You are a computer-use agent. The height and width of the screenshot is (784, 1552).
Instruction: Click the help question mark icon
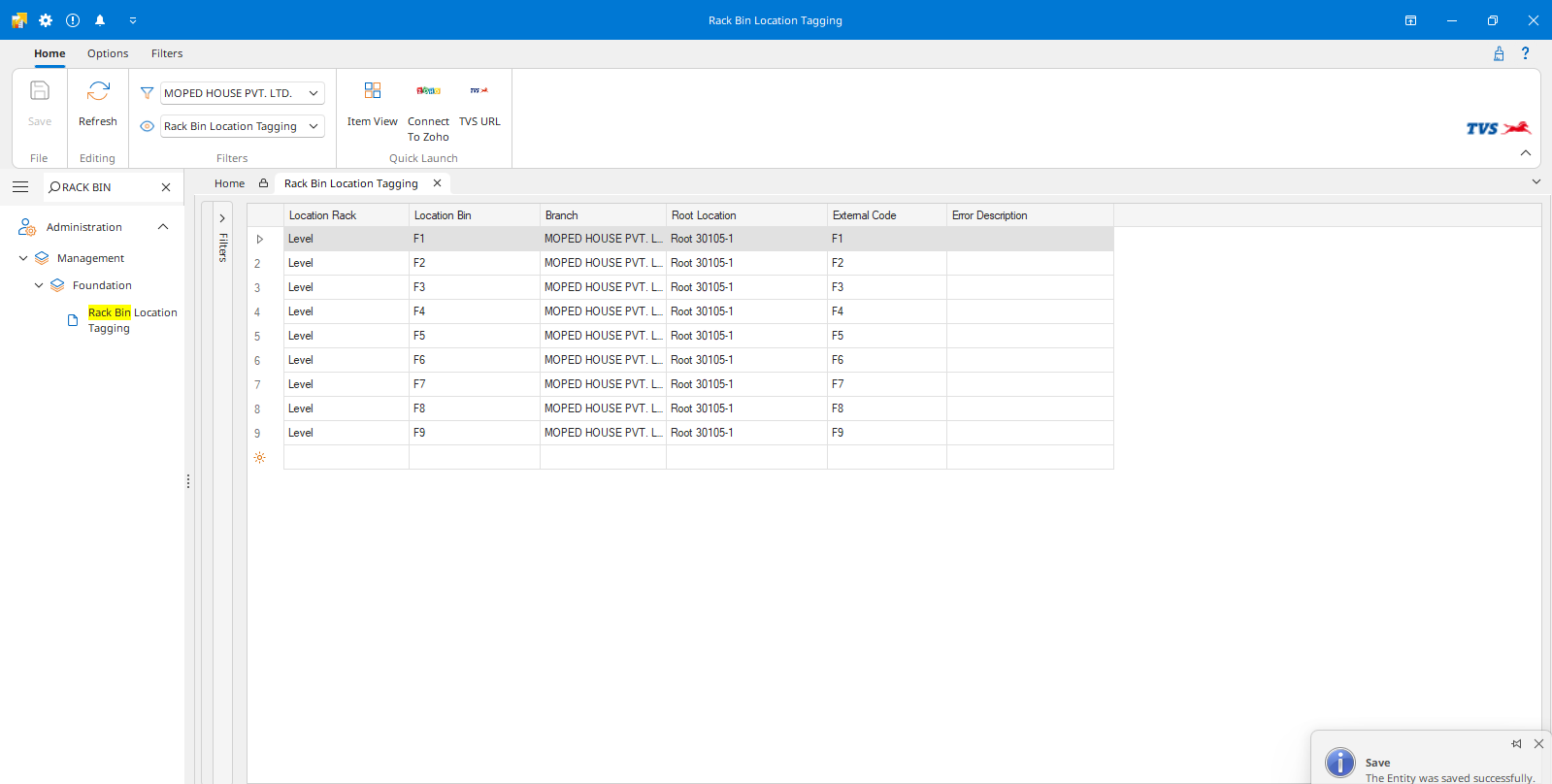pyautogui.click(x=1525, y=53)
